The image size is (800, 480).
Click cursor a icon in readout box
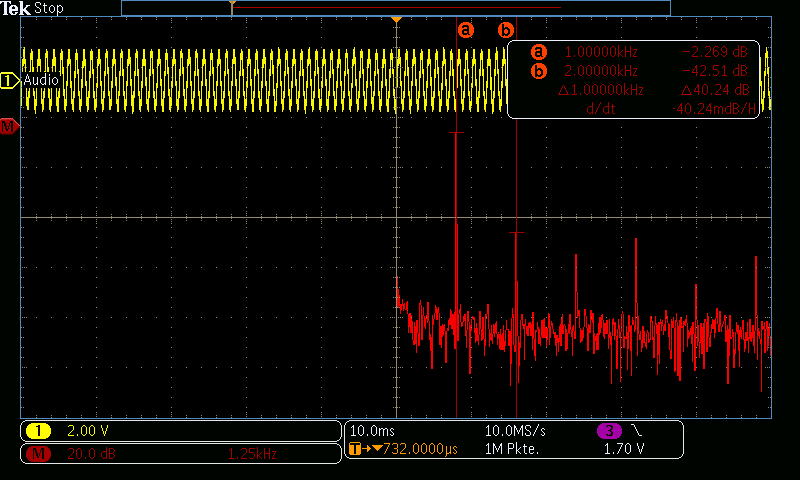pos(538,52)
